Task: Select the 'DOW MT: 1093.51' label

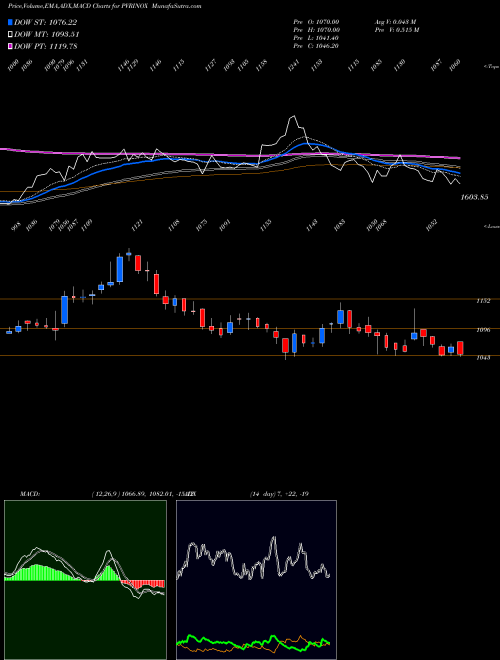Action: coord(47,35)
